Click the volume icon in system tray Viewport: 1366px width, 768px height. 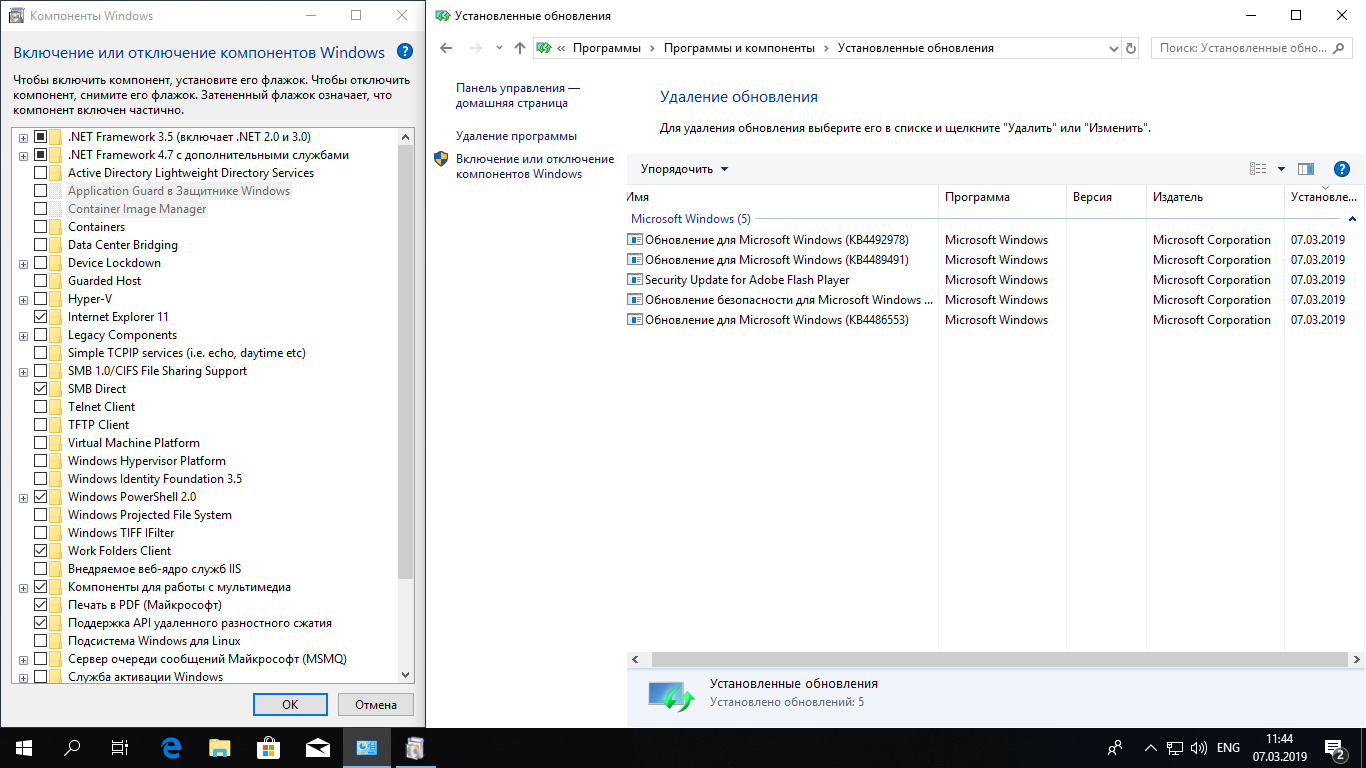pos(1199,748)
